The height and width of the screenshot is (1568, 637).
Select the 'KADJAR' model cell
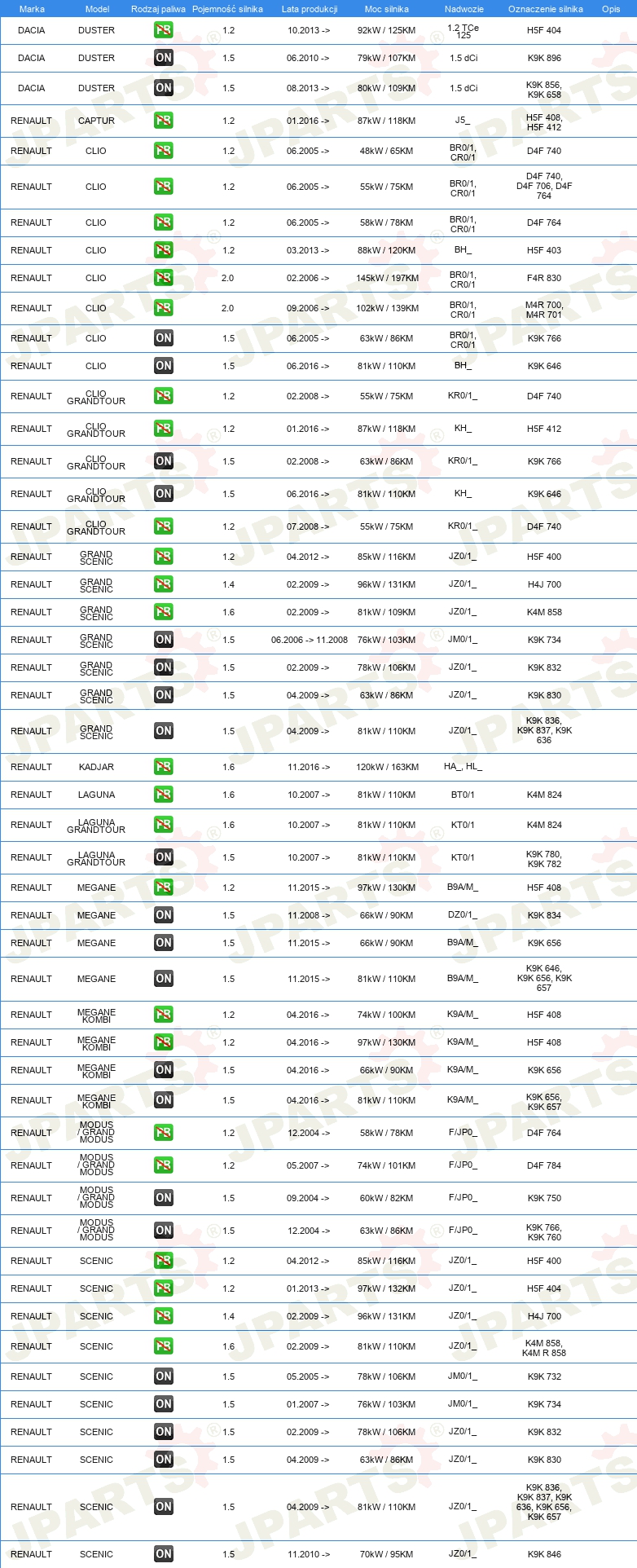[96, 767]
